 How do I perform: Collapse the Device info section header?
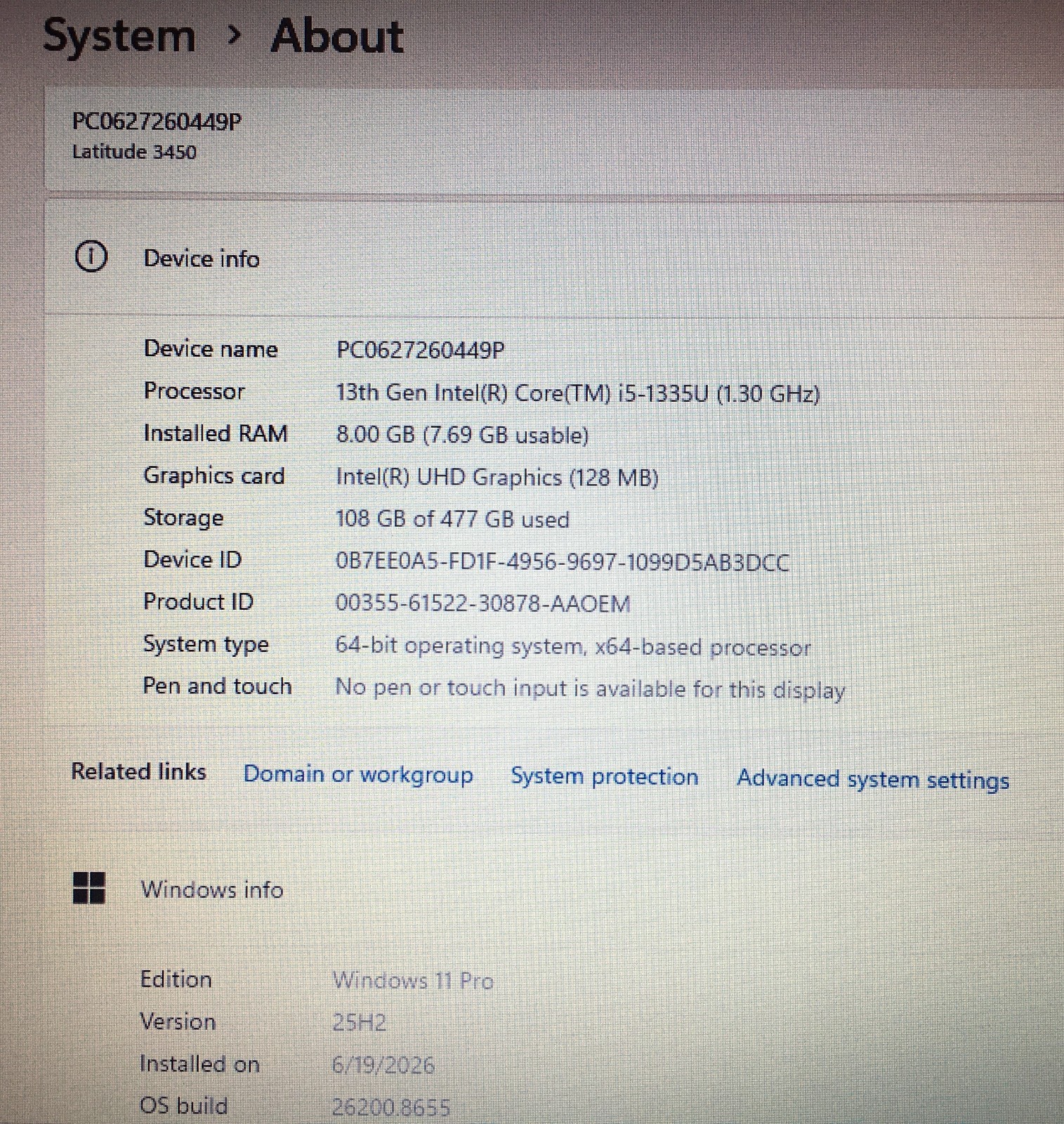(x=554, y=257)
